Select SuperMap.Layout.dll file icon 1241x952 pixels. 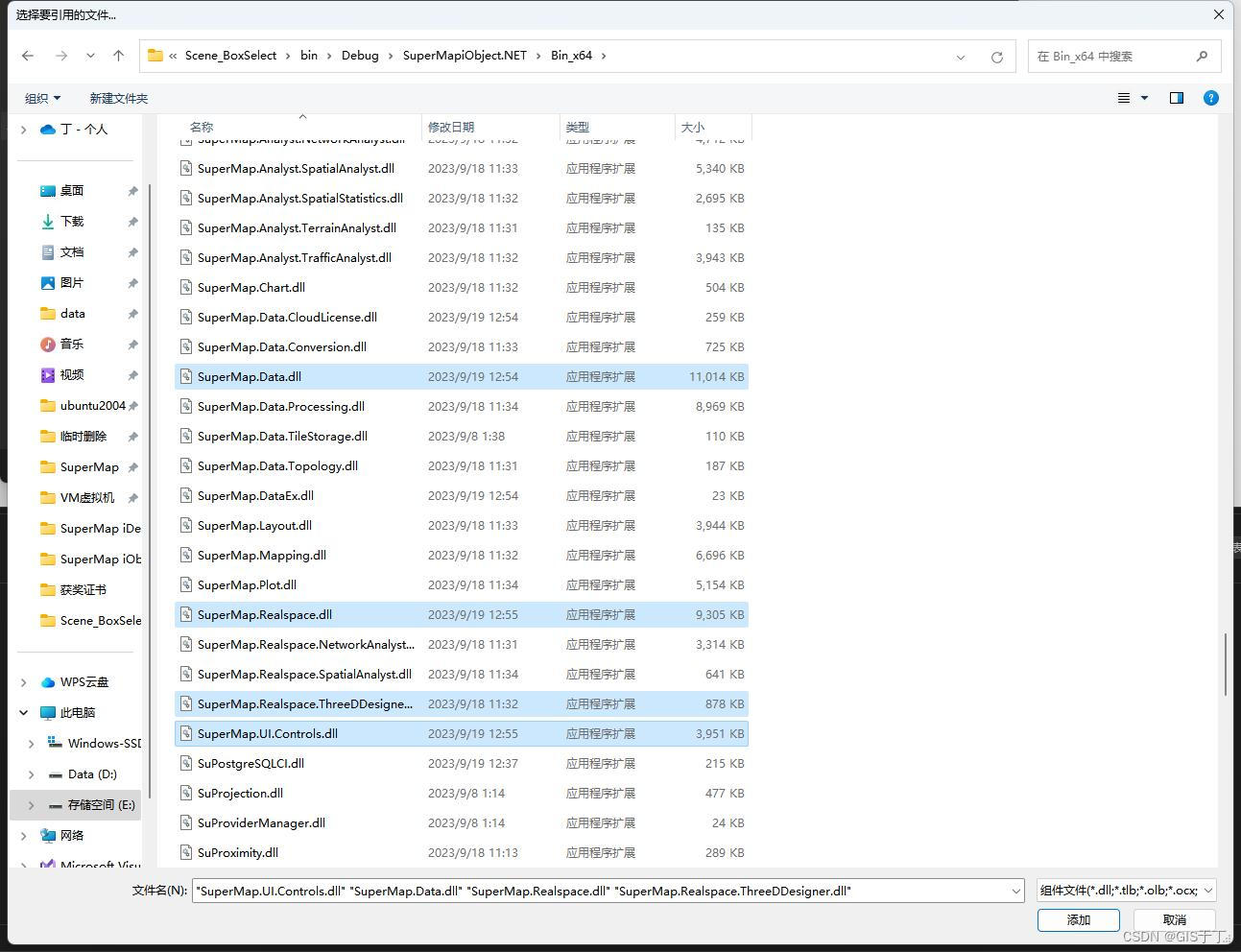click(186, 525)
